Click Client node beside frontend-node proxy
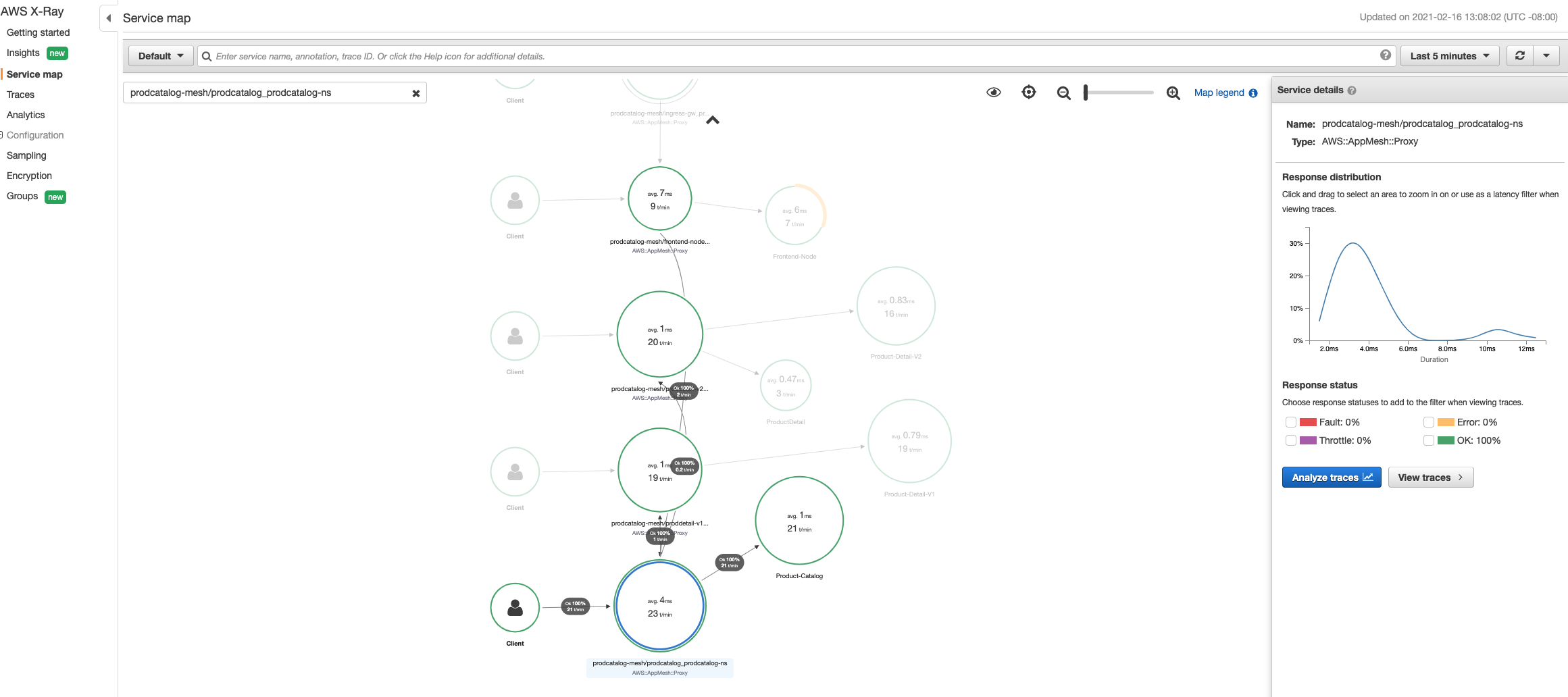The width and height of the screenshot is (1568, 697). click(x=515, y=201)
